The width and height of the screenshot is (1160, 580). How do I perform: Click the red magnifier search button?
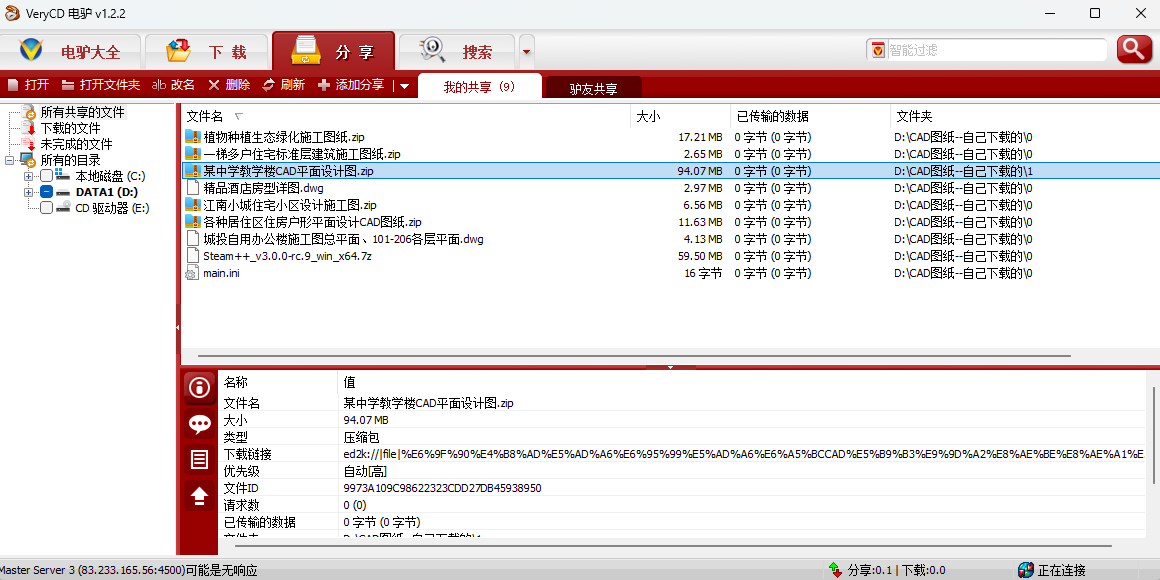coord(1134,49)
